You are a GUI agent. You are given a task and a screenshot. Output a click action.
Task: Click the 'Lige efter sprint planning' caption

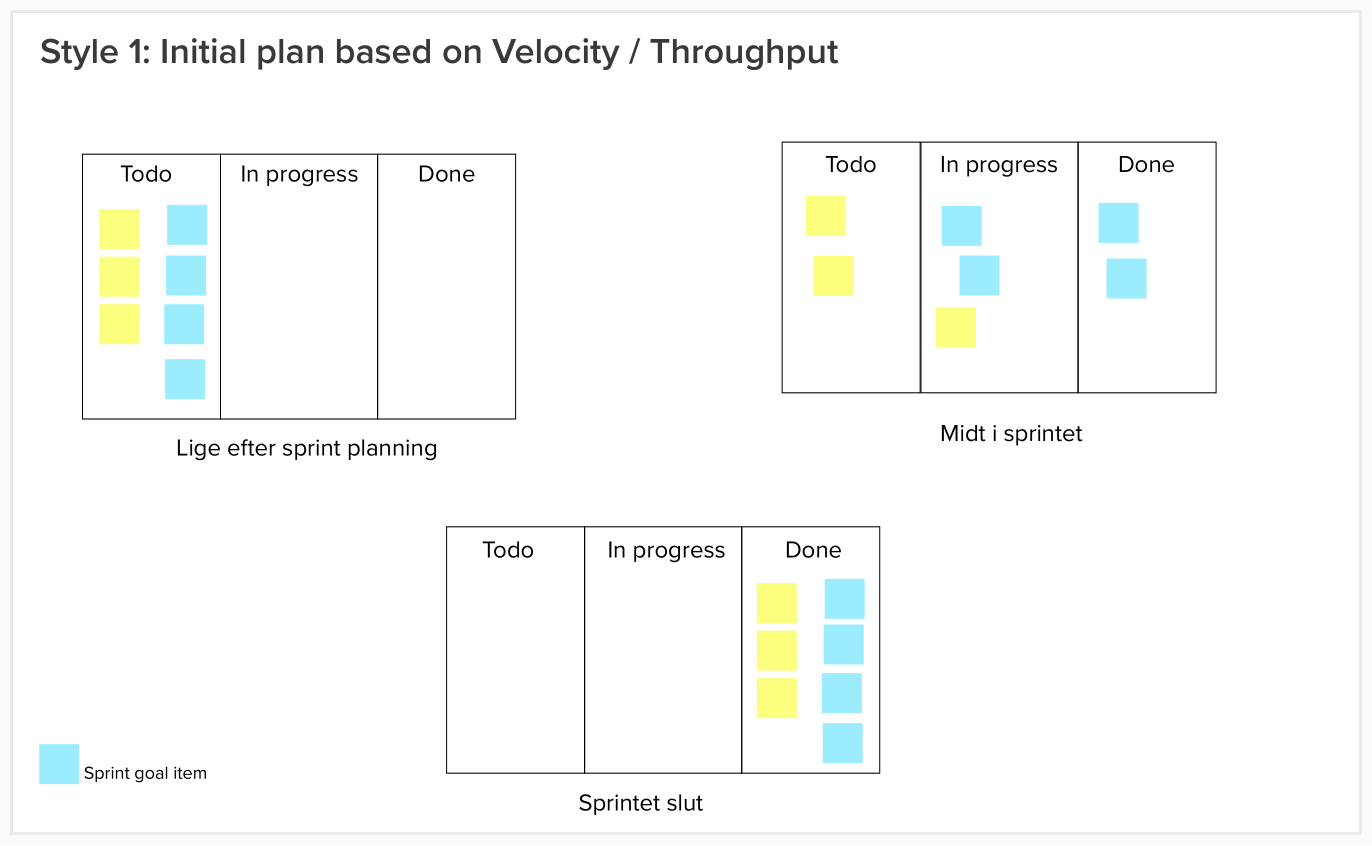pyautogui.click(x=307, y=448)
